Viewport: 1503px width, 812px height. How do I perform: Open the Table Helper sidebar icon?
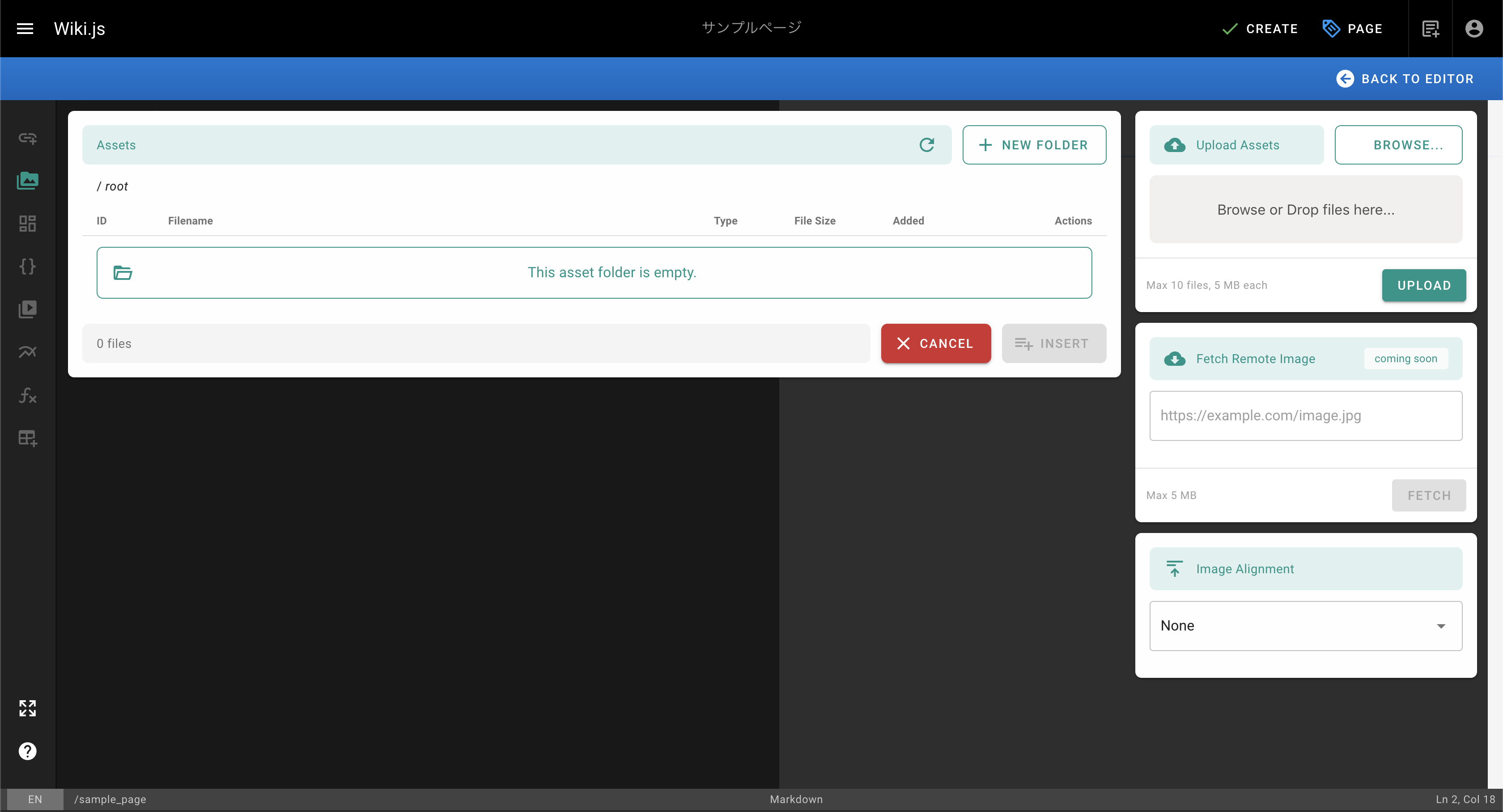(x=27, y=438)
